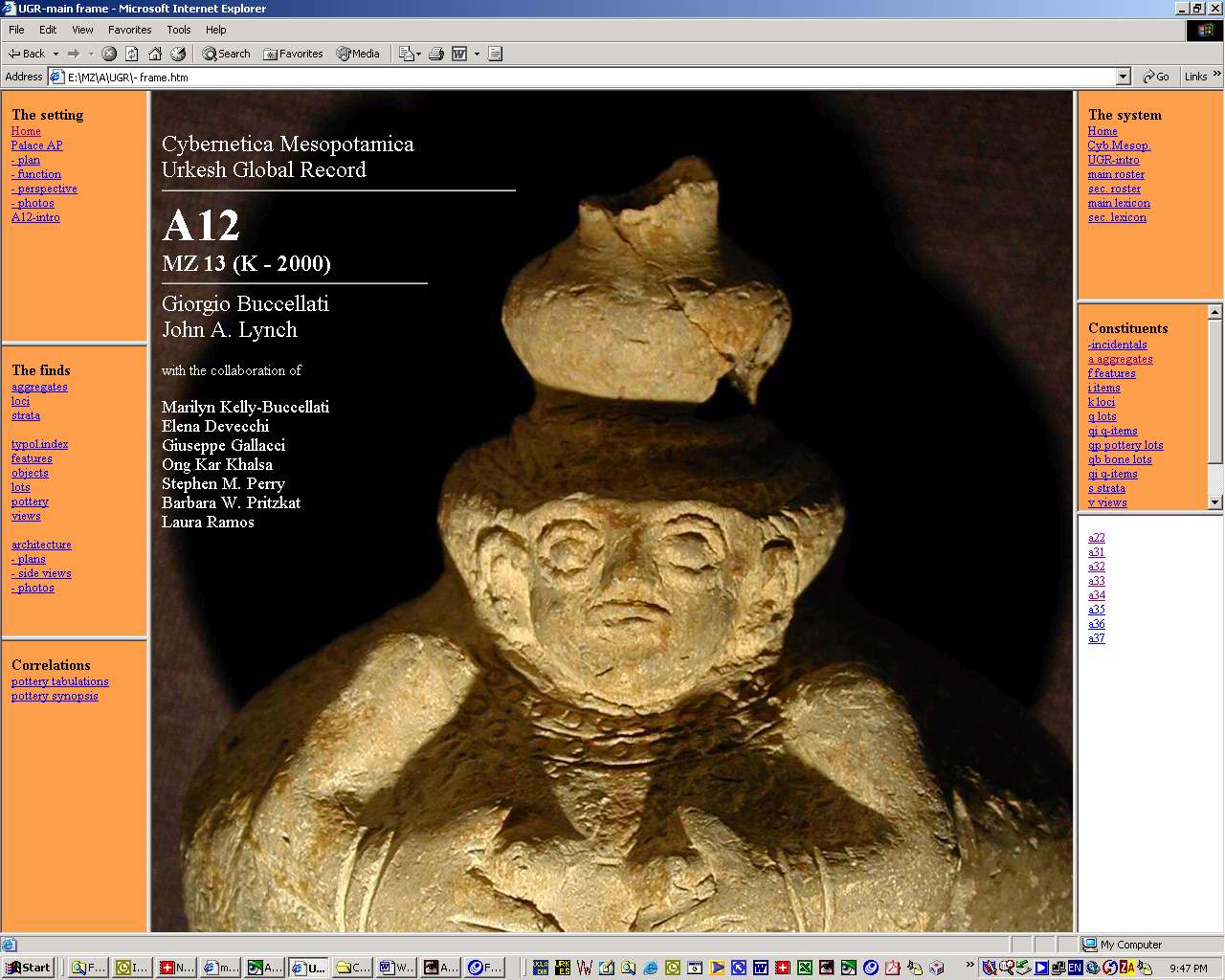This screenshot has height=980, width=1225.
Task: Expand the Back button history dropdown
Action: 56,54
